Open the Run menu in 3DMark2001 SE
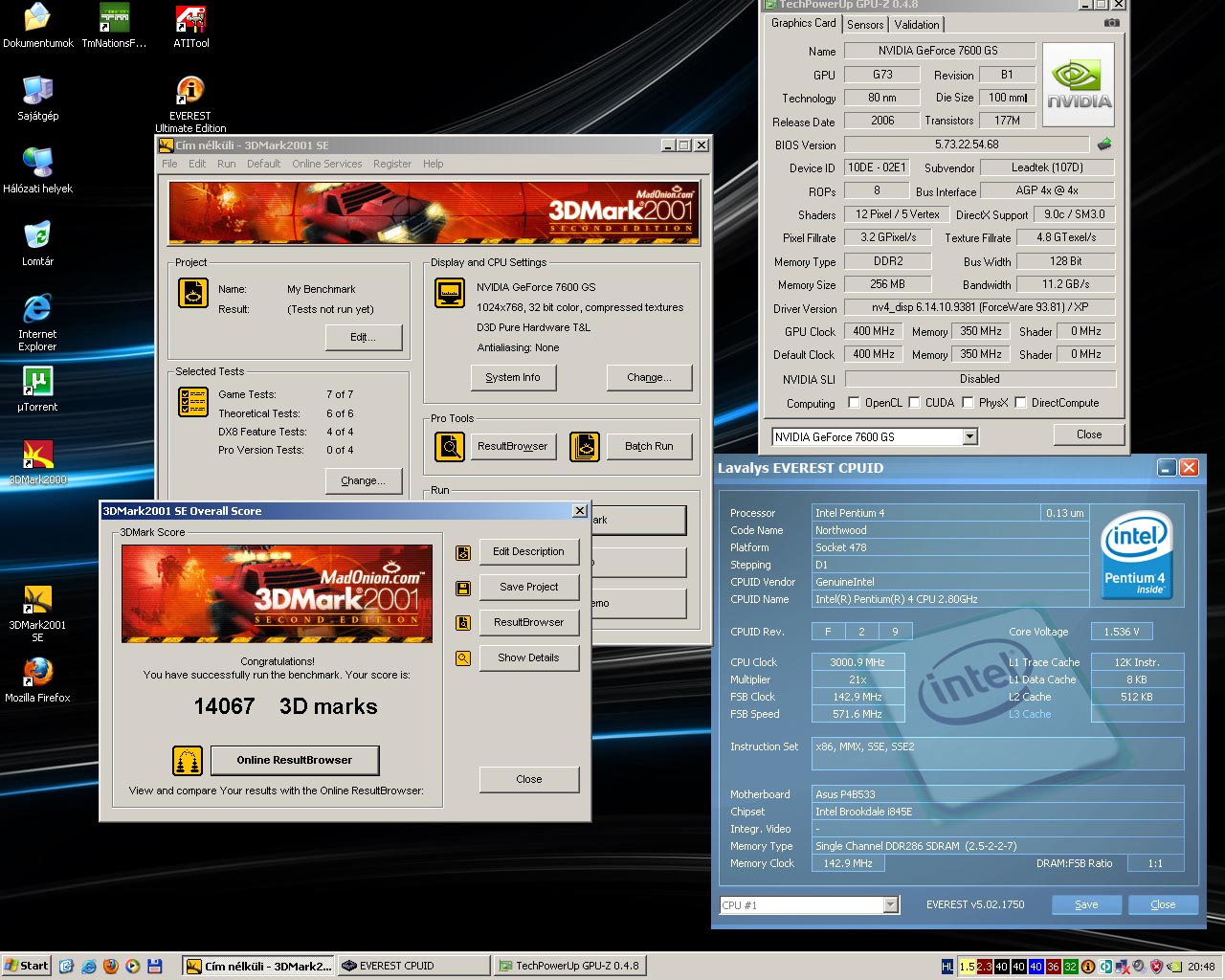 pyautogui.click(x=226, y=164)
